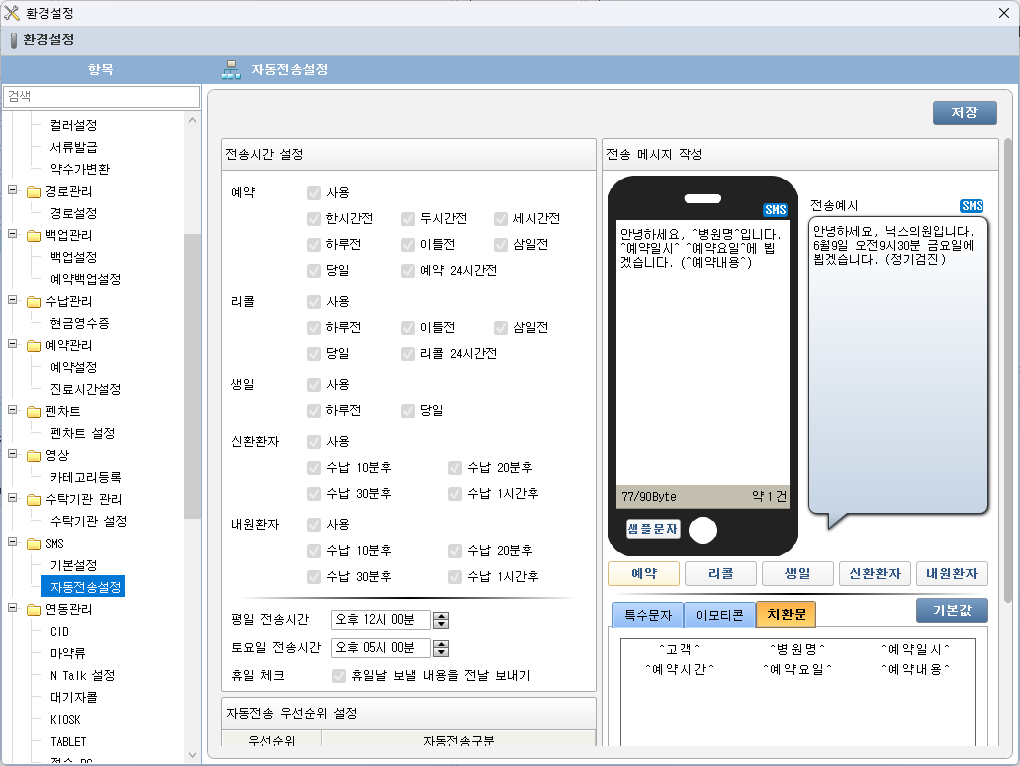Collapse the 수탁기관 관리 tree node
Image resolution: width=1020 pixels, height=766 pixels.
[x=13, y=499]
